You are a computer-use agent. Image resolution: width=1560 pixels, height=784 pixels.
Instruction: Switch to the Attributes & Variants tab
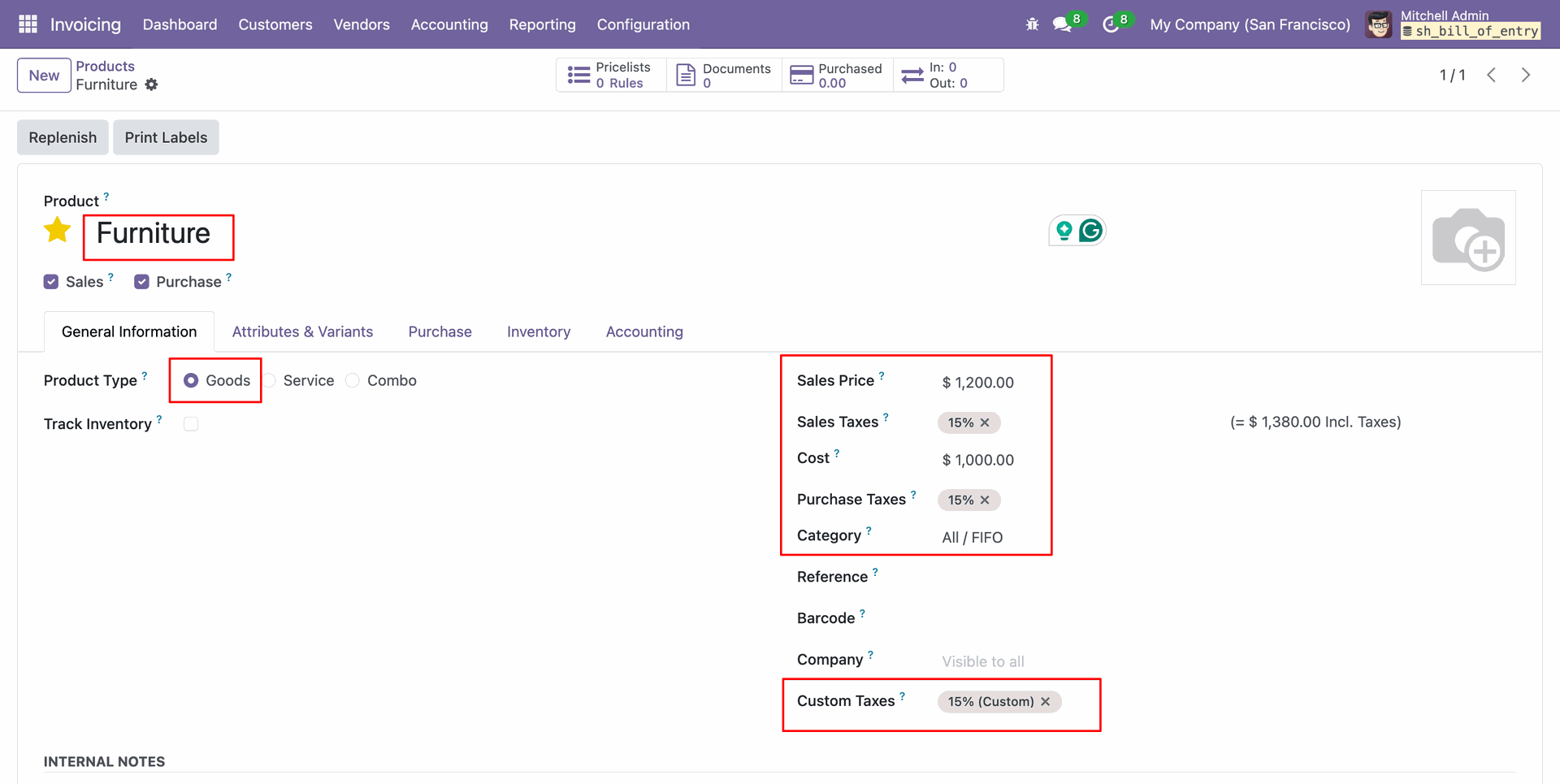point(302,331)
